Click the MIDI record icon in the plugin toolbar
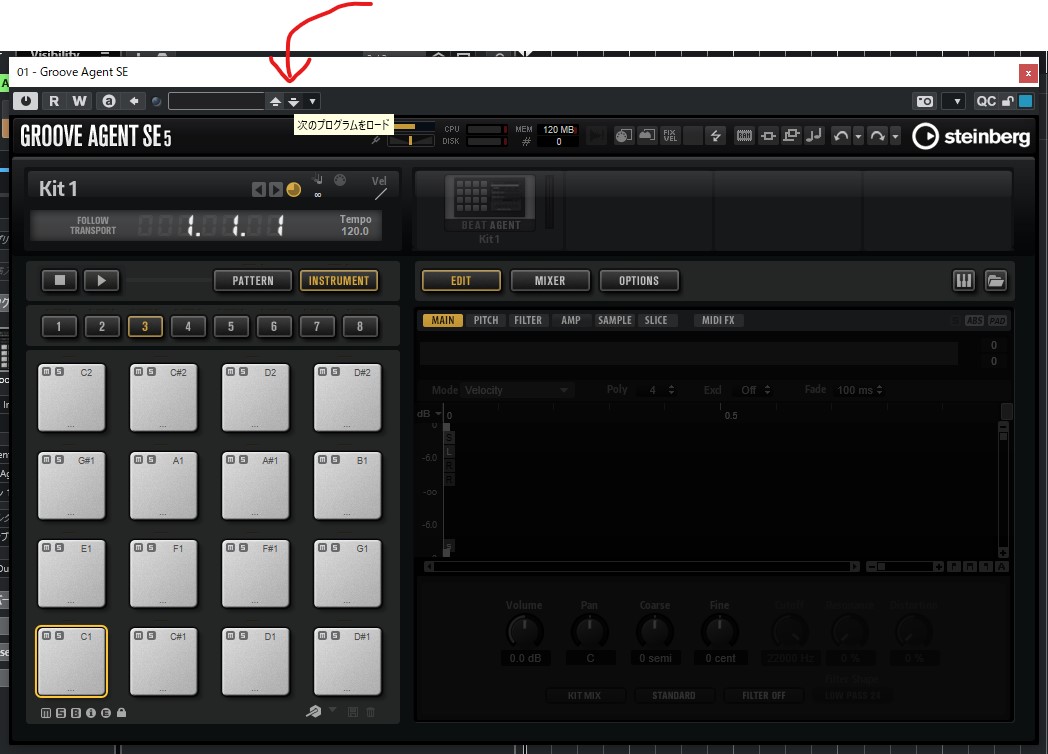This screenshot has height=754, width=1048. pos(623,136)
